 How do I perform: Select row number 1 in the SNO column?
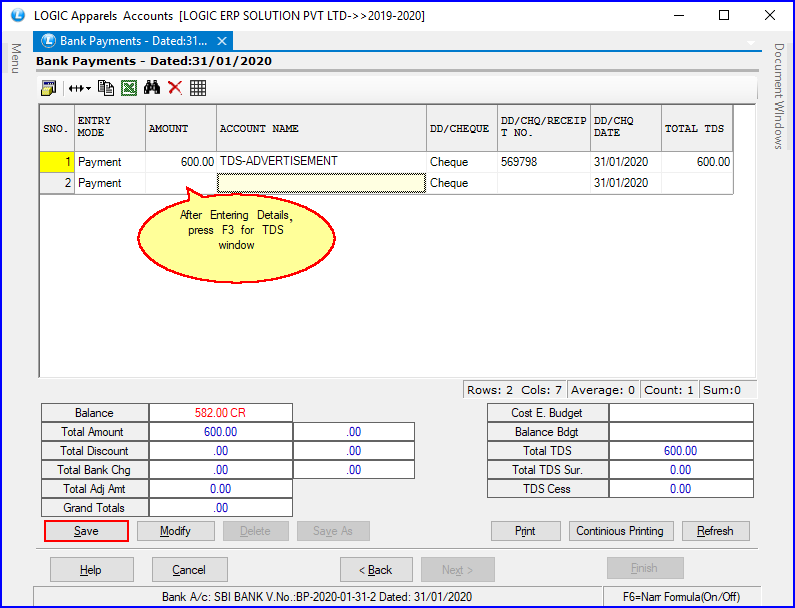(57, 162)
